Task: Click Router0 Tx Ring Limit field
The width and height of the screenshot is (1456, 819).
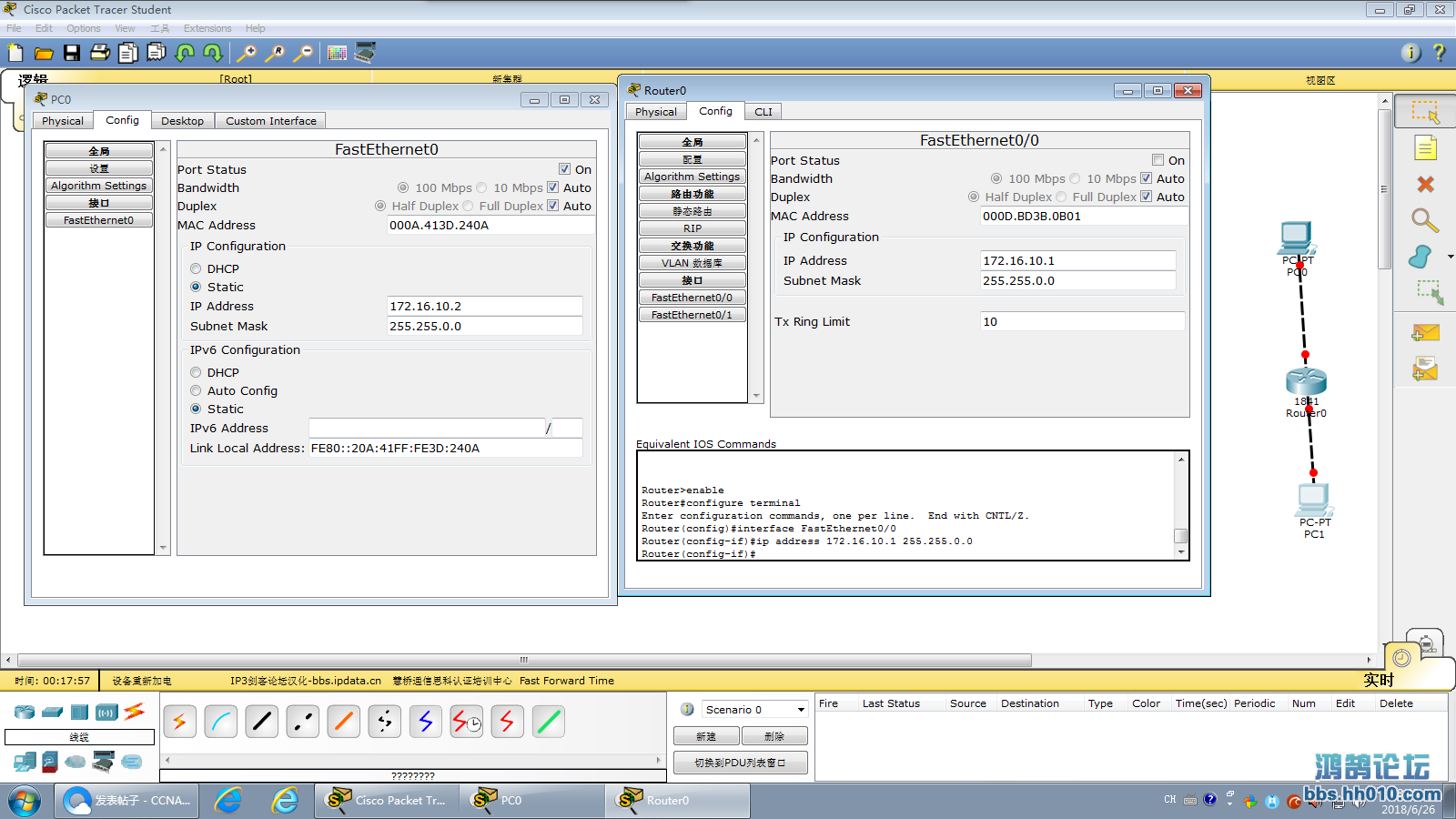Action: pos(1083,321)
